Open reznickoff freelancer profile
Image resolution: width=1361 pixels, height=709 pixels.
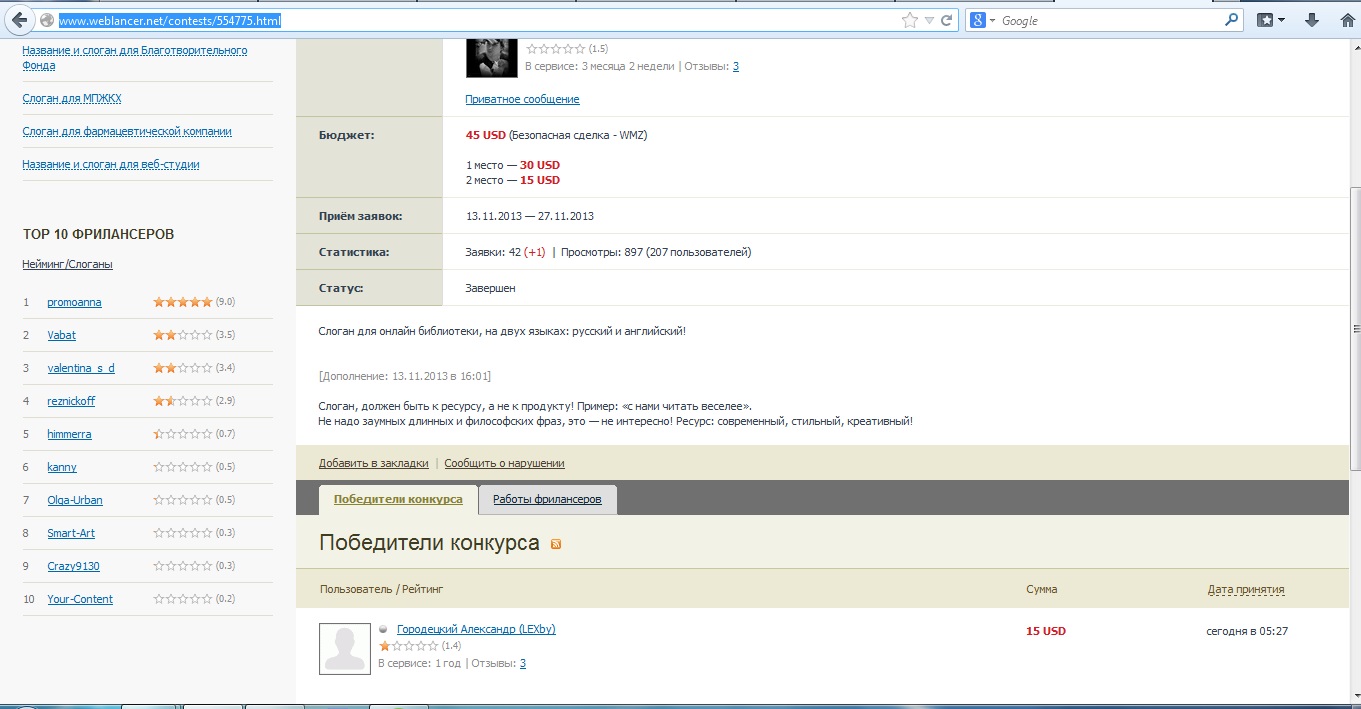tap(71, 401)
